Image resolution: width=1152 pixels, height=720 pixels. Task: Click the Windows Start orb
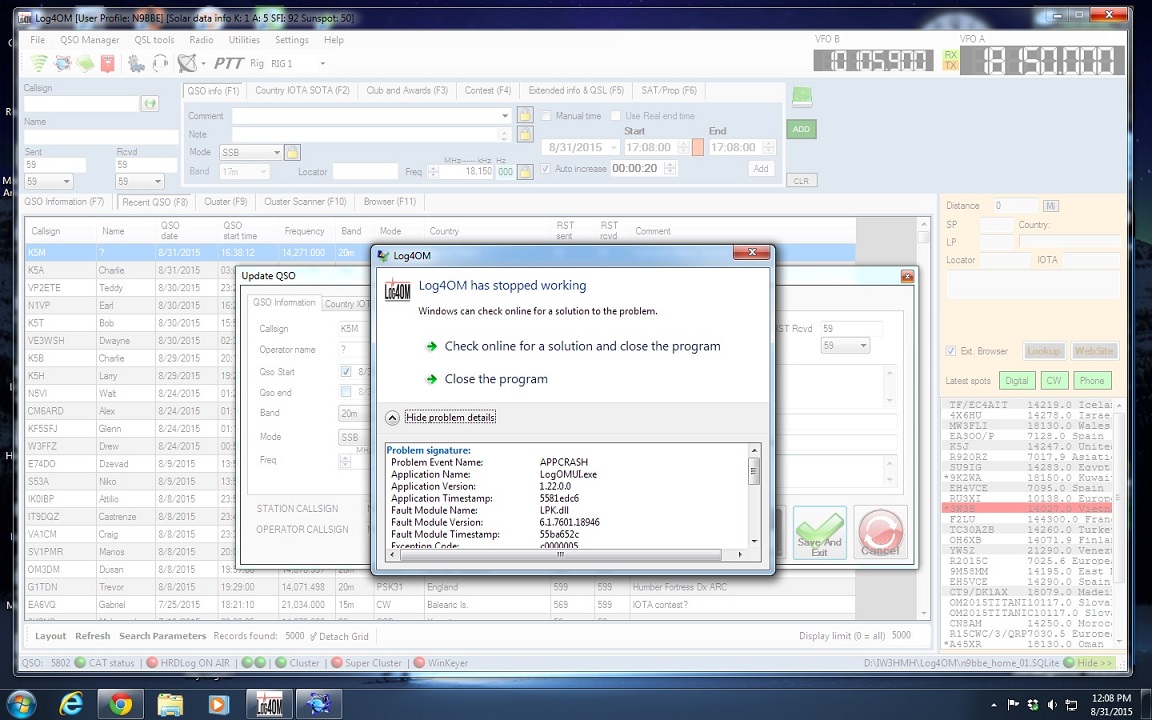point(20,704)
